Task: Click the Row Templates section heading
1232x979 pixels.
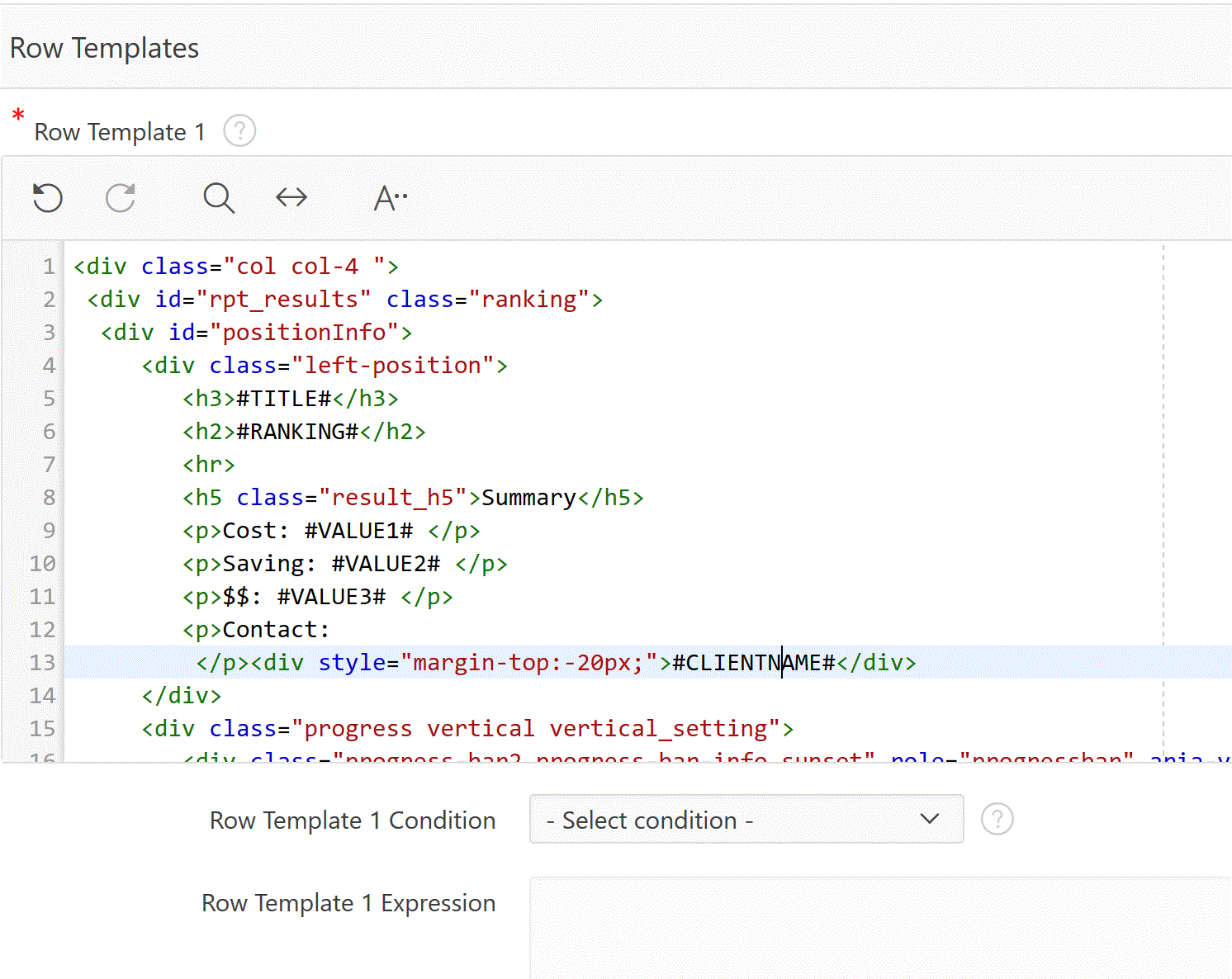Action: pyautogui.click(x=105, y=49)
